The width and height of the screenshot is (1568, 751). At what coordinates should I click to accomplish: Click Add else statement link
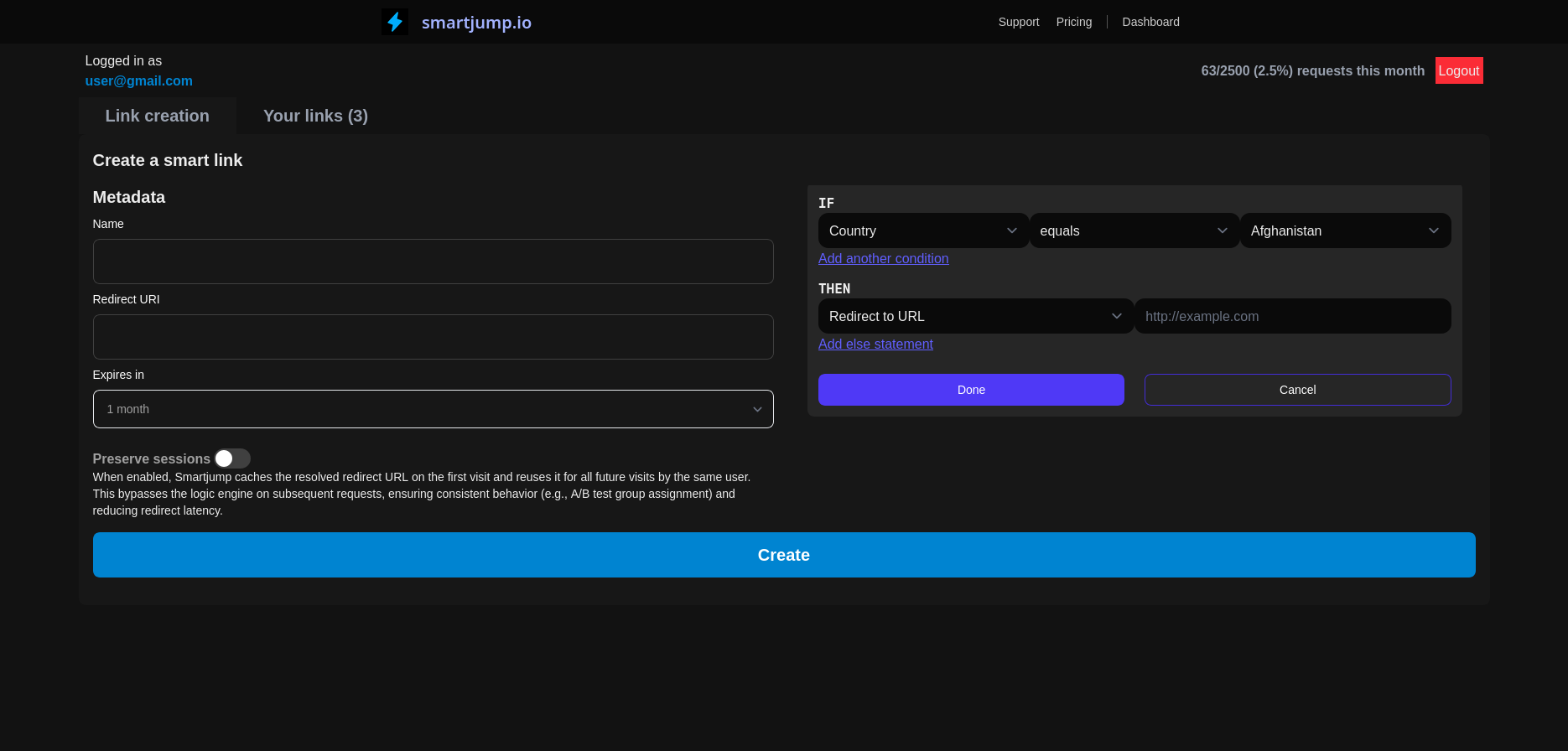coord(875,344)
